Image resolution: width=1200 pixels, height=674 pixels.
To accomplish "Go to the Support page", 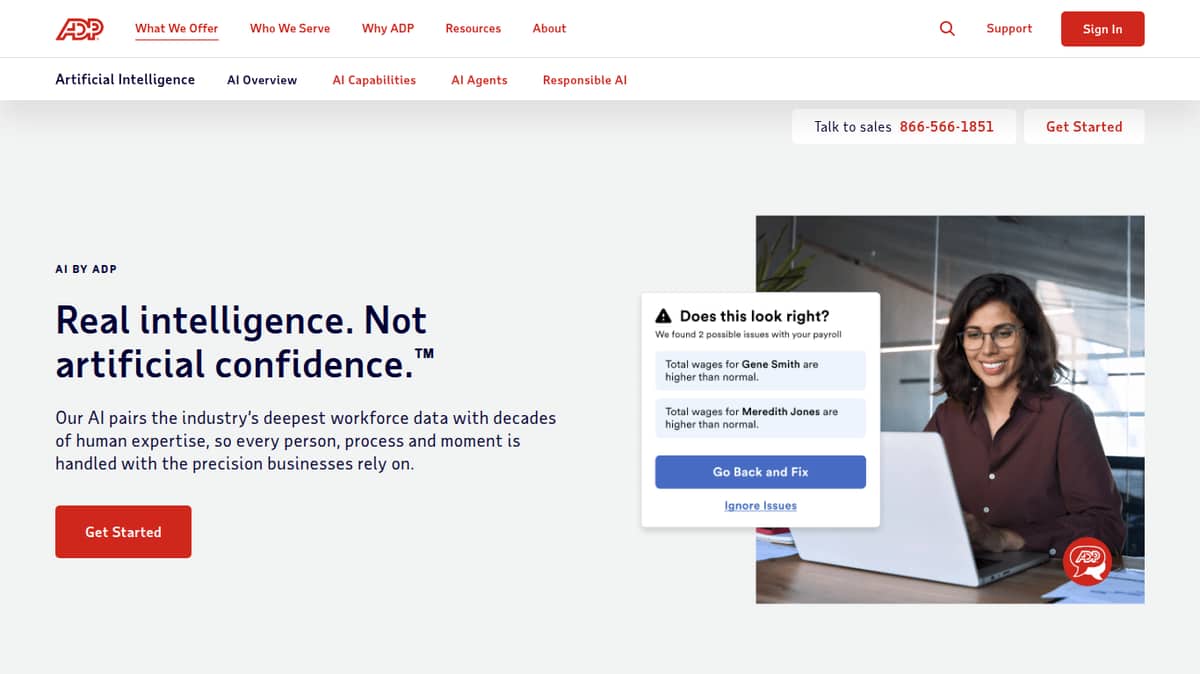I will 1009,28.
